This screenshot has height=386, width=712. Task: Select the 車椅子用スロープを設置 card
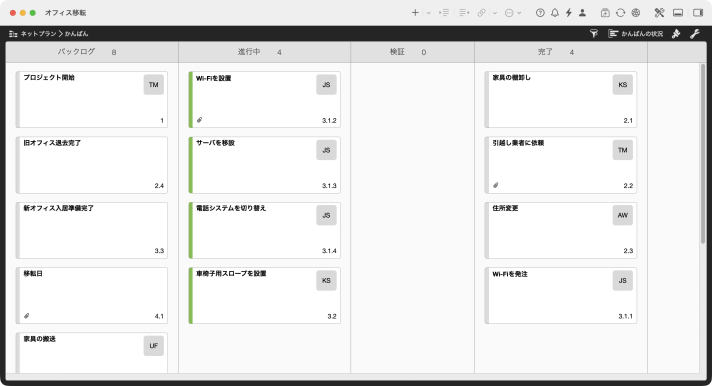click(x=264, y=295)
